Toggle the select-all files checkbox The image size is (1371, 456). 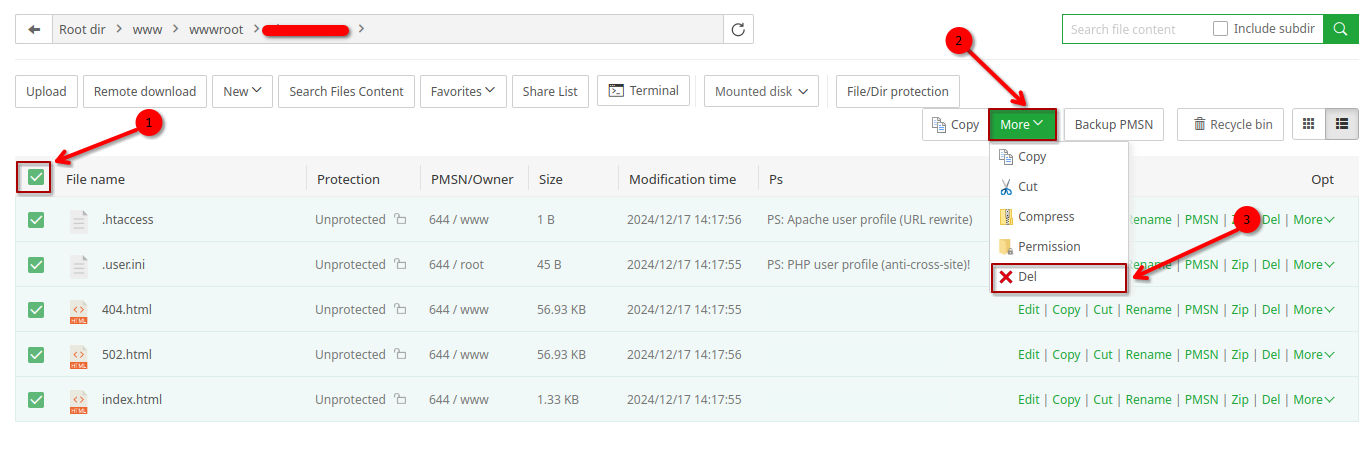pyautogui.click(x=36, y=178)
